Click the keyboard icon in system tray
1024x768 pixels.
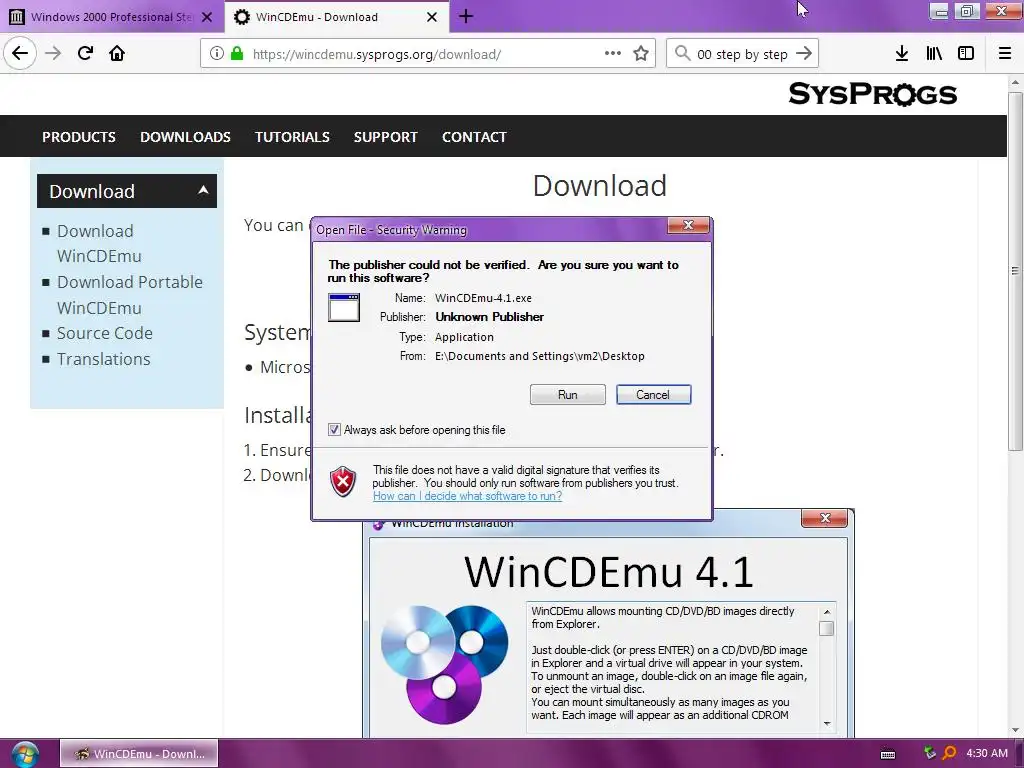[x=888, y=754]
